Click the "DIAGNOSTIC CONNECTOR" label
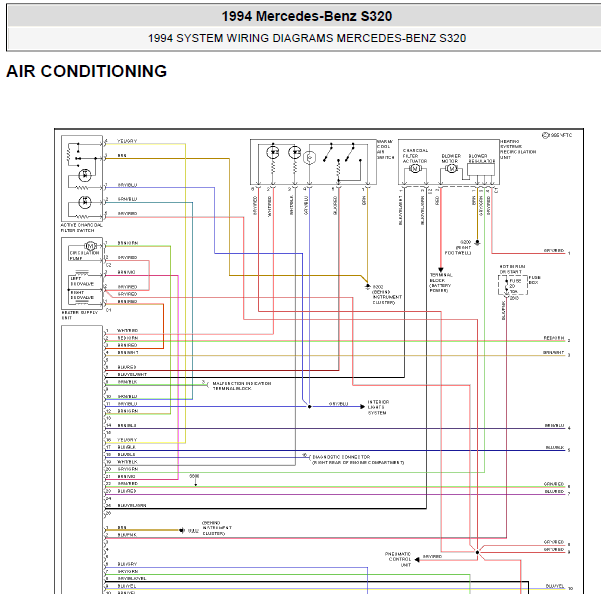 tap(341, 457)
